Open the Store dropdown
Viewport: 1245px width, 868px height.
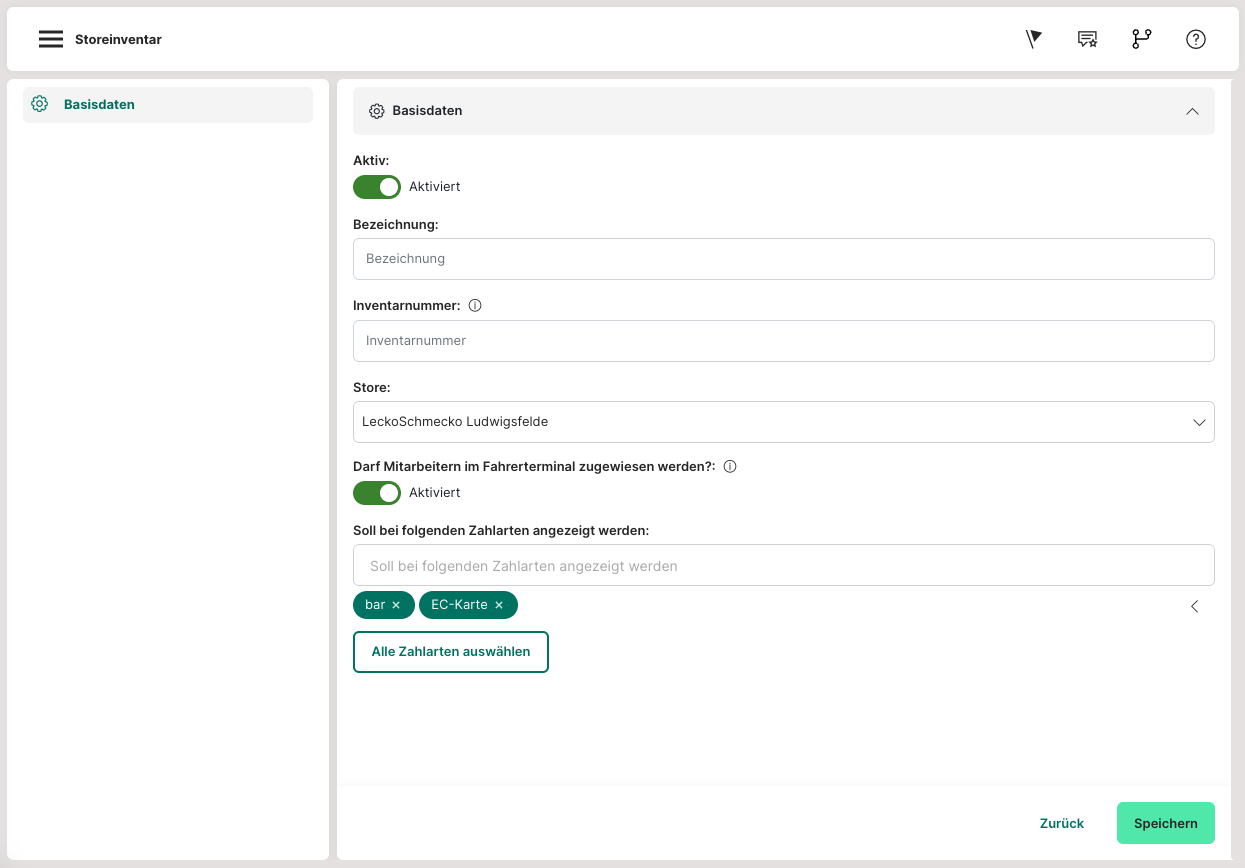[783, 422]
